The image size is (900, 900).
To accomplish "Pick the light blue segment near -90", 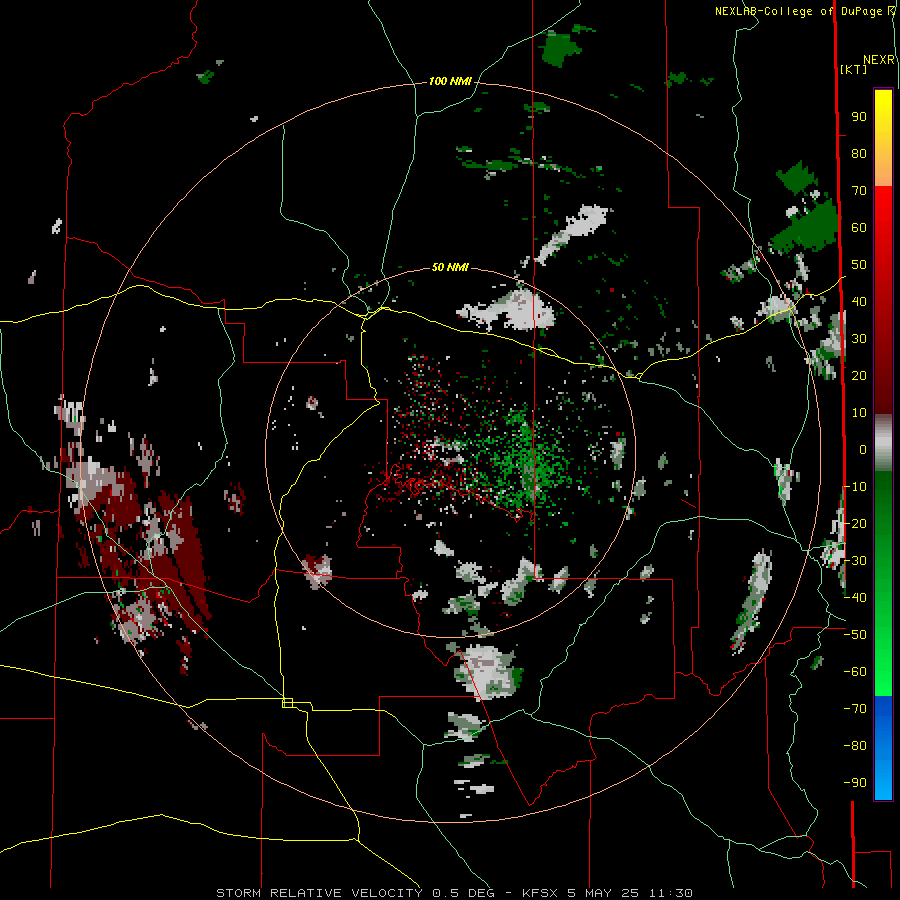I will [x=883, y=781].
